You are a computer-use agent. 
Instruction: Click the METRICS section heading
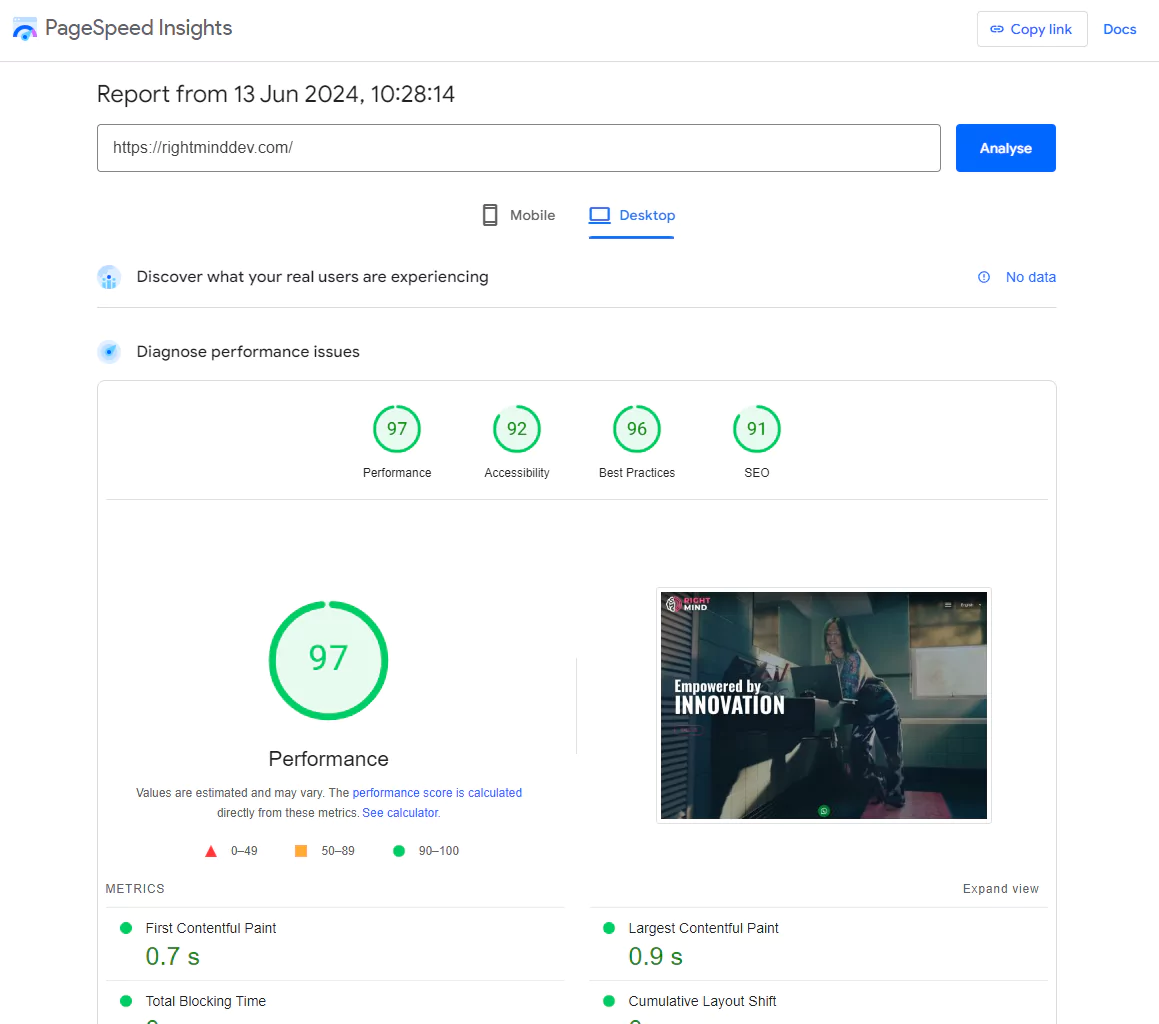click(x=135, y=889)
